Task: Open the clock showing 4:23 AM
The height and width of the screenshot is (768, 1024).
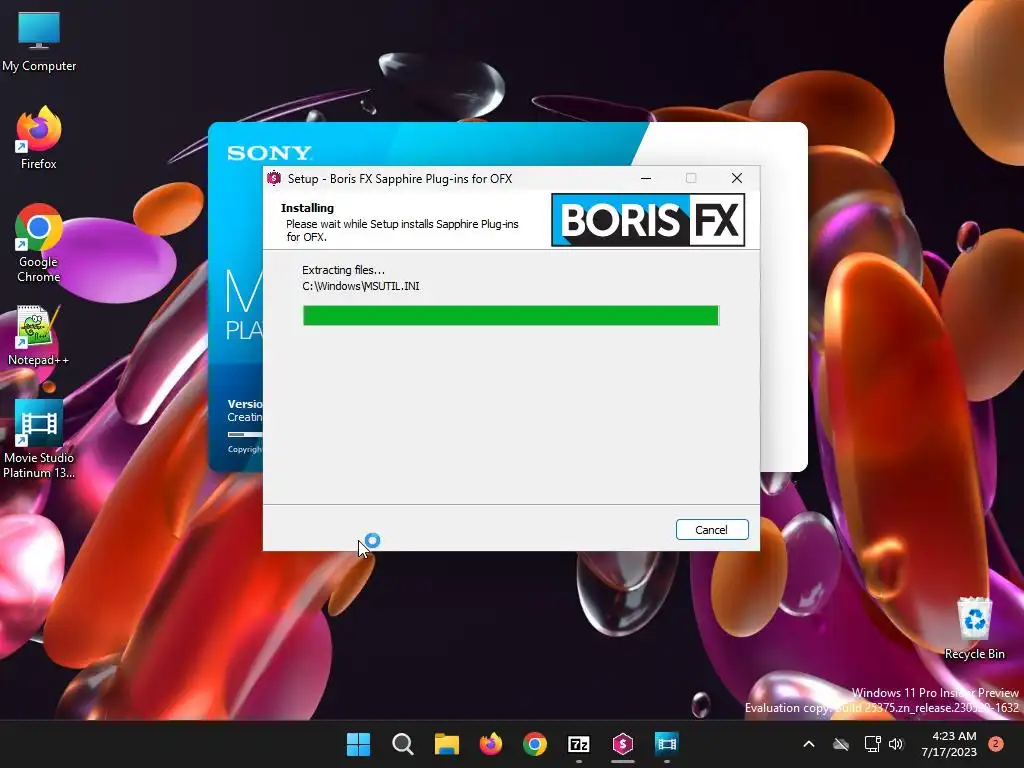Action: pyautogui.click(x=949, y=744)
